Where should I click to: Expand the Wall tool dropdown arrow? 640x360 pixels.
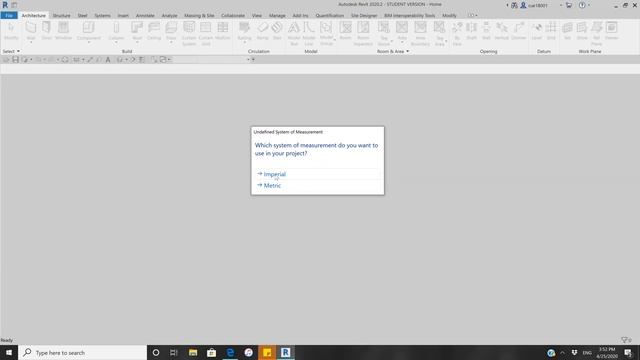coord(31,42)
